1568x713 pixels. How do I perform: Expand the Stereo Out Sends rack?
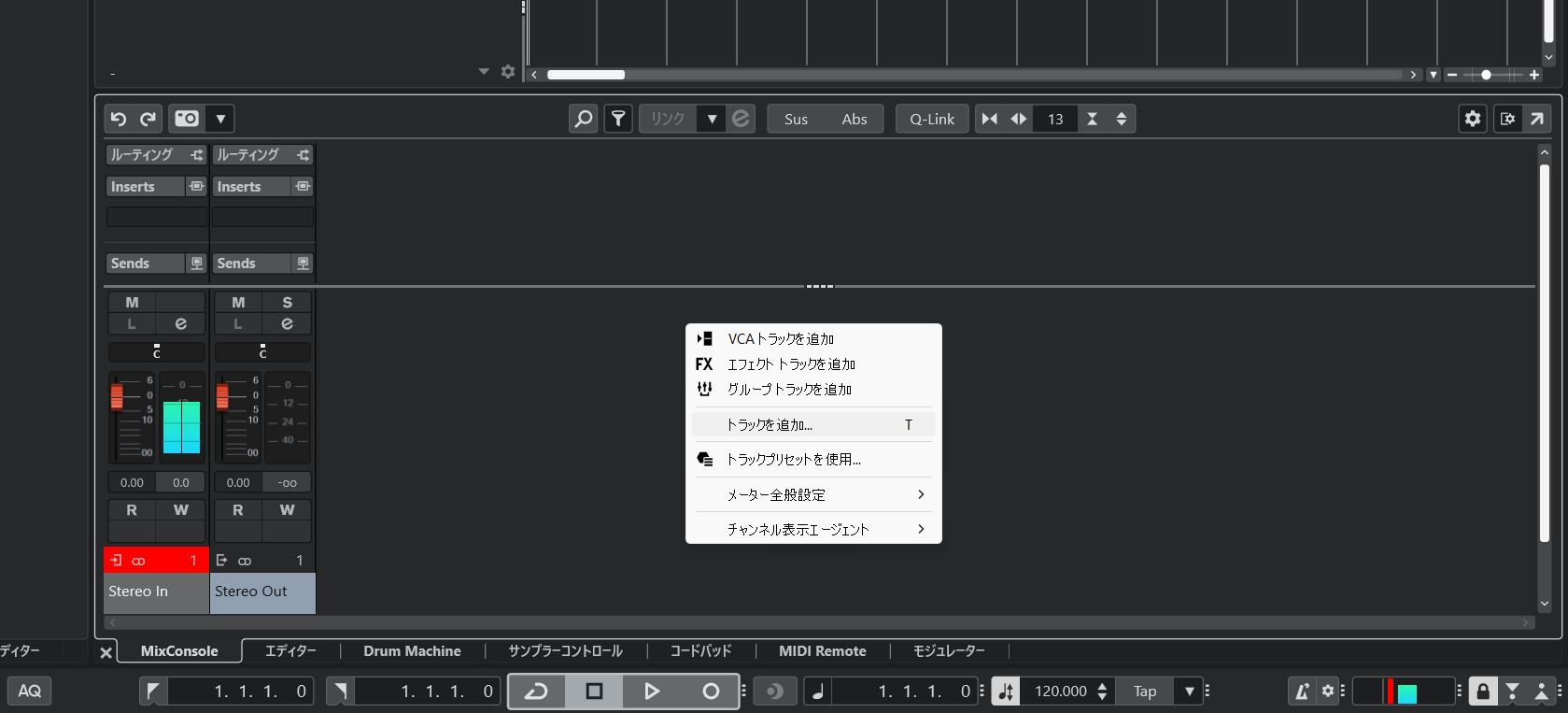click(x=251, y=264)
